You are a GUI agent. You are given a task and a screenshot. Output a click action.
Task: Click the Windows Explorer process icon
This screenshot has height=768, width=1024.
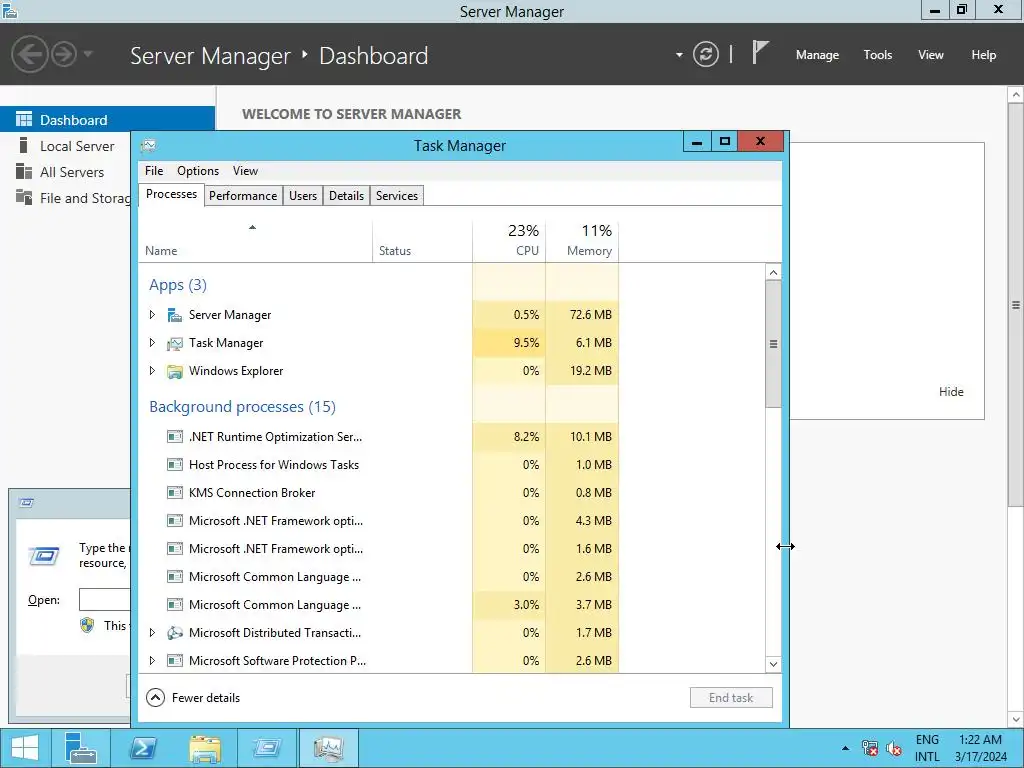(174, 372)
